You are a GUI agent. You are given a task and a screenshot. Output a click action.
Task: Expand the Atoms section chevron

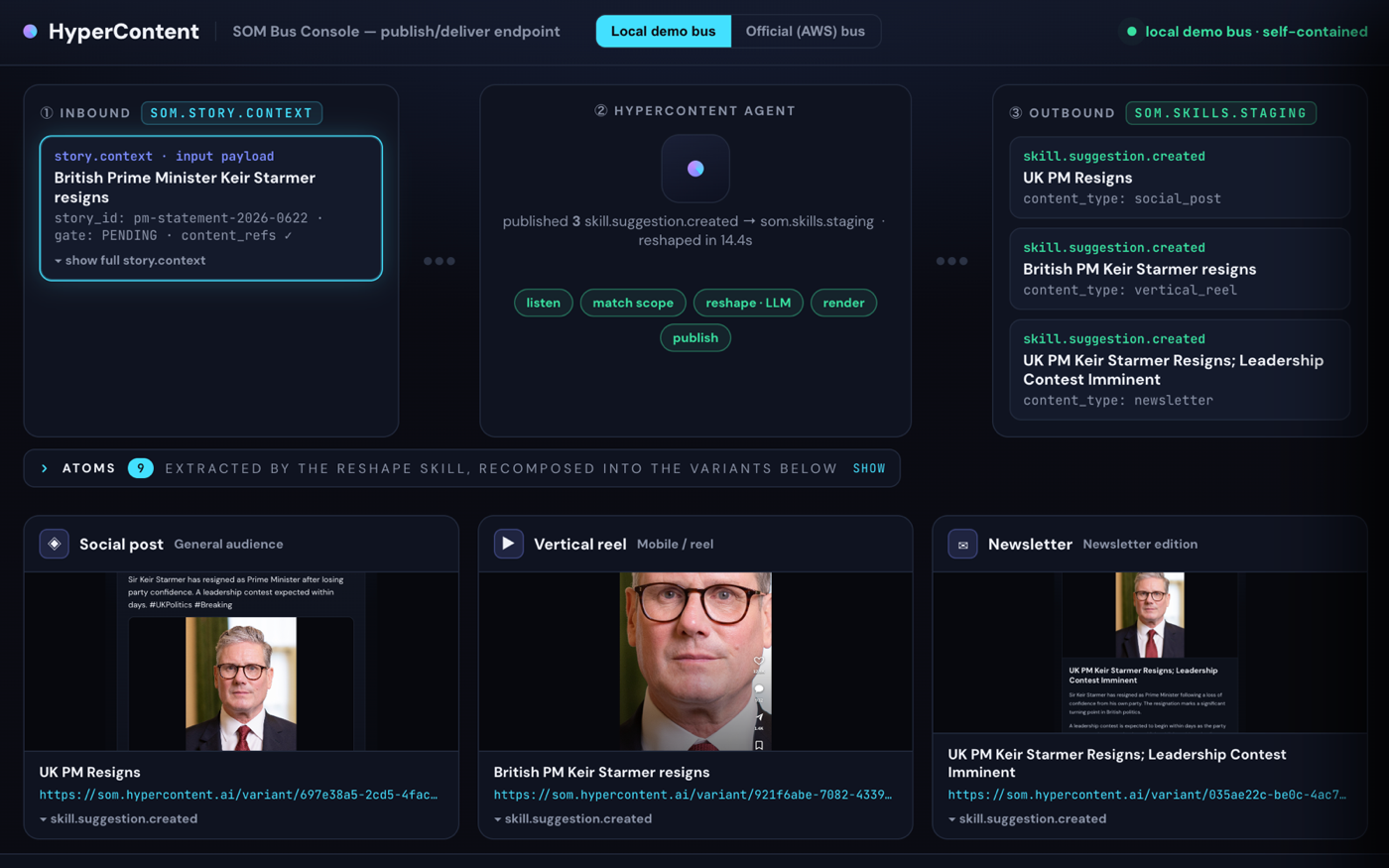pos(45,468)
